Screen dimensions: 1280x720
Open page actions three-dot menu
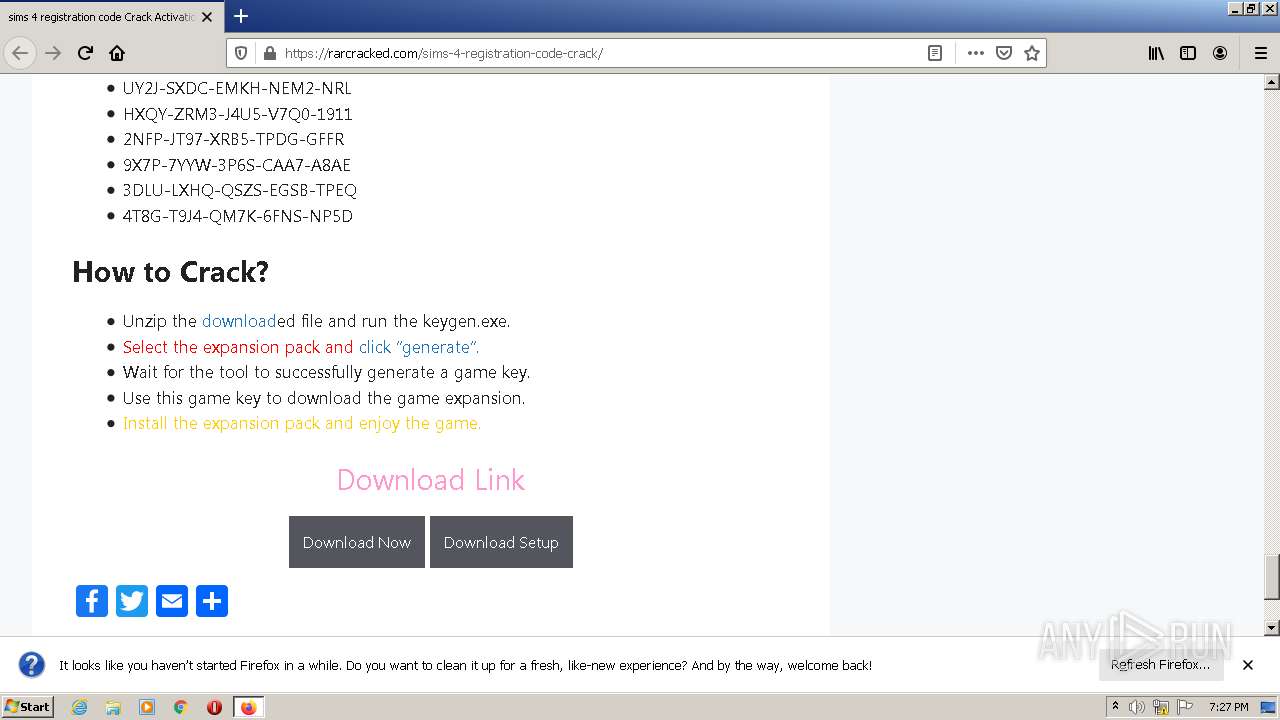point(976,53)
